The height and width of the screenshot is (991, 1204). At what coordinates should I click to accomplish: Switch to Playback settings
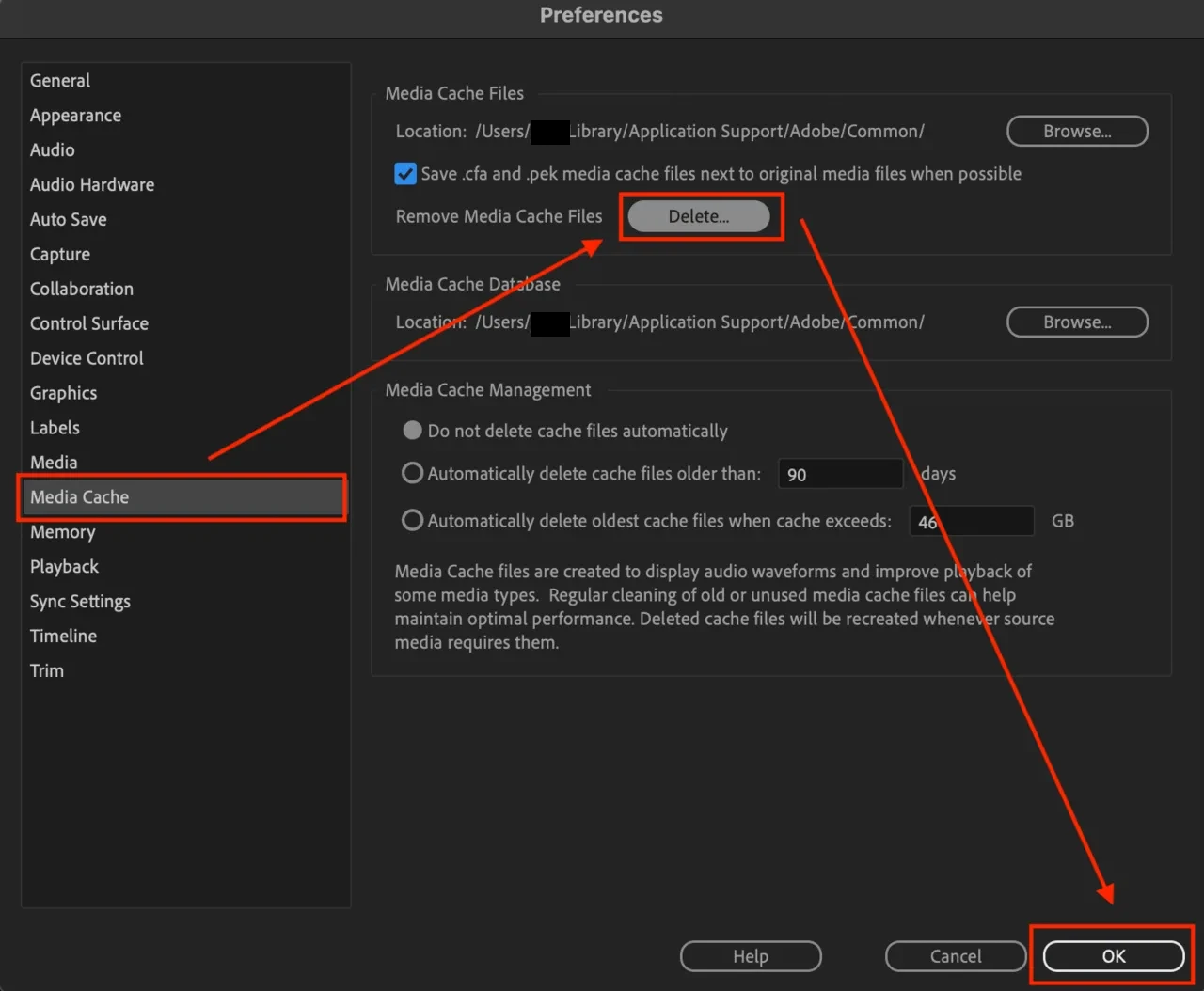coord(64,568)
